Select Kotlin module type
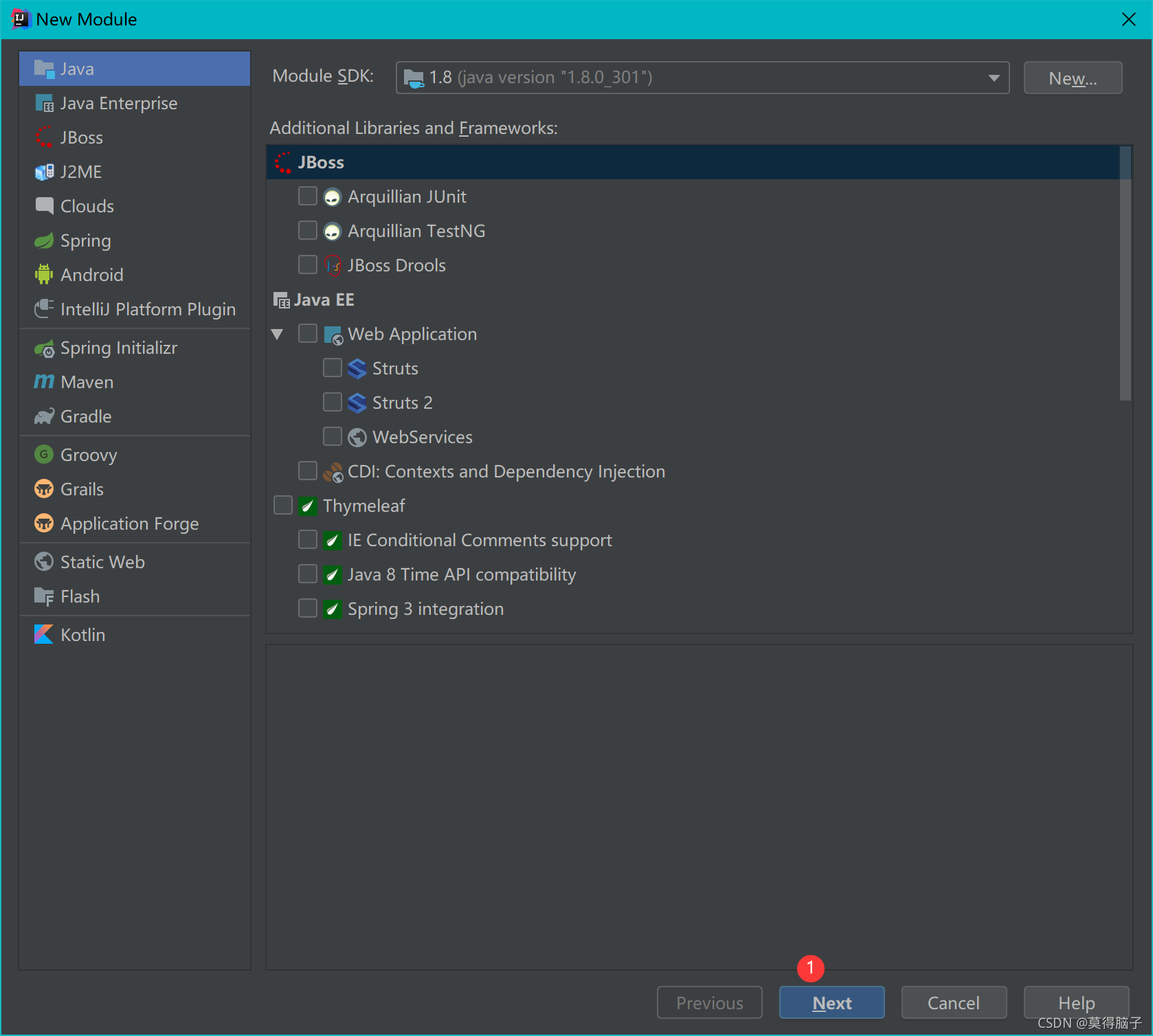The width and height of the screenshot is (1153, 1036). click(135, 635)
